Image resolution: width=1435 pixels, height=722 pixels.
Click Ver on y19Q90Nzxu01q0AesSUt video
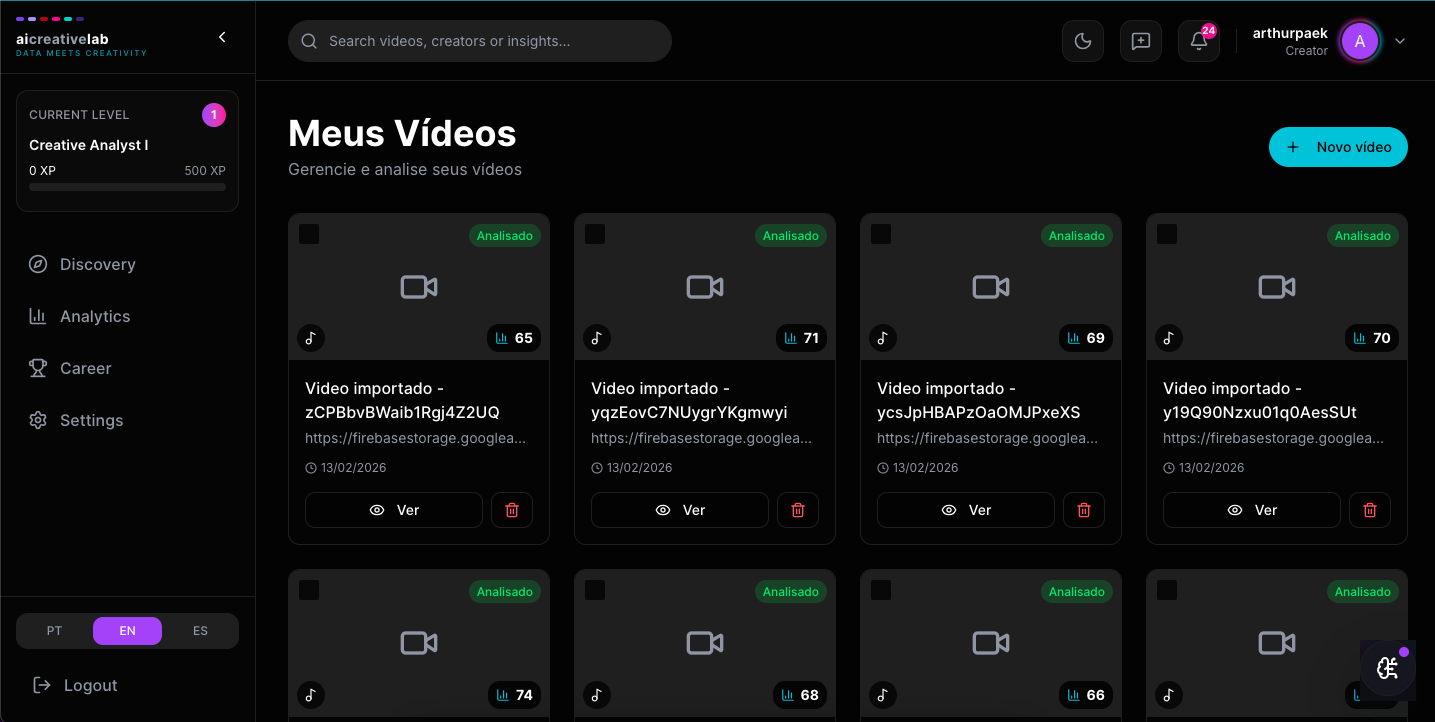(1252, 510)
